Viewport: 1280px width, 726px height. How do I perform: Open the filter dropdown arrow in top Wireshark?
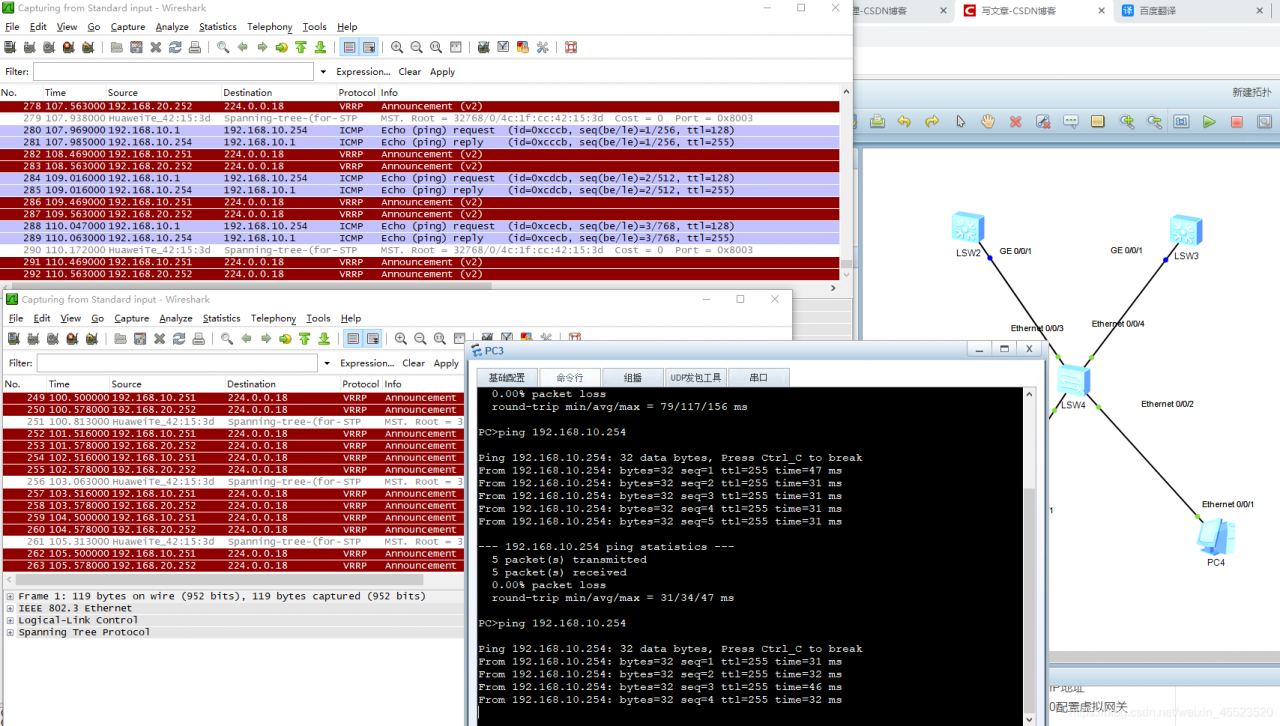tap(323, 72)
